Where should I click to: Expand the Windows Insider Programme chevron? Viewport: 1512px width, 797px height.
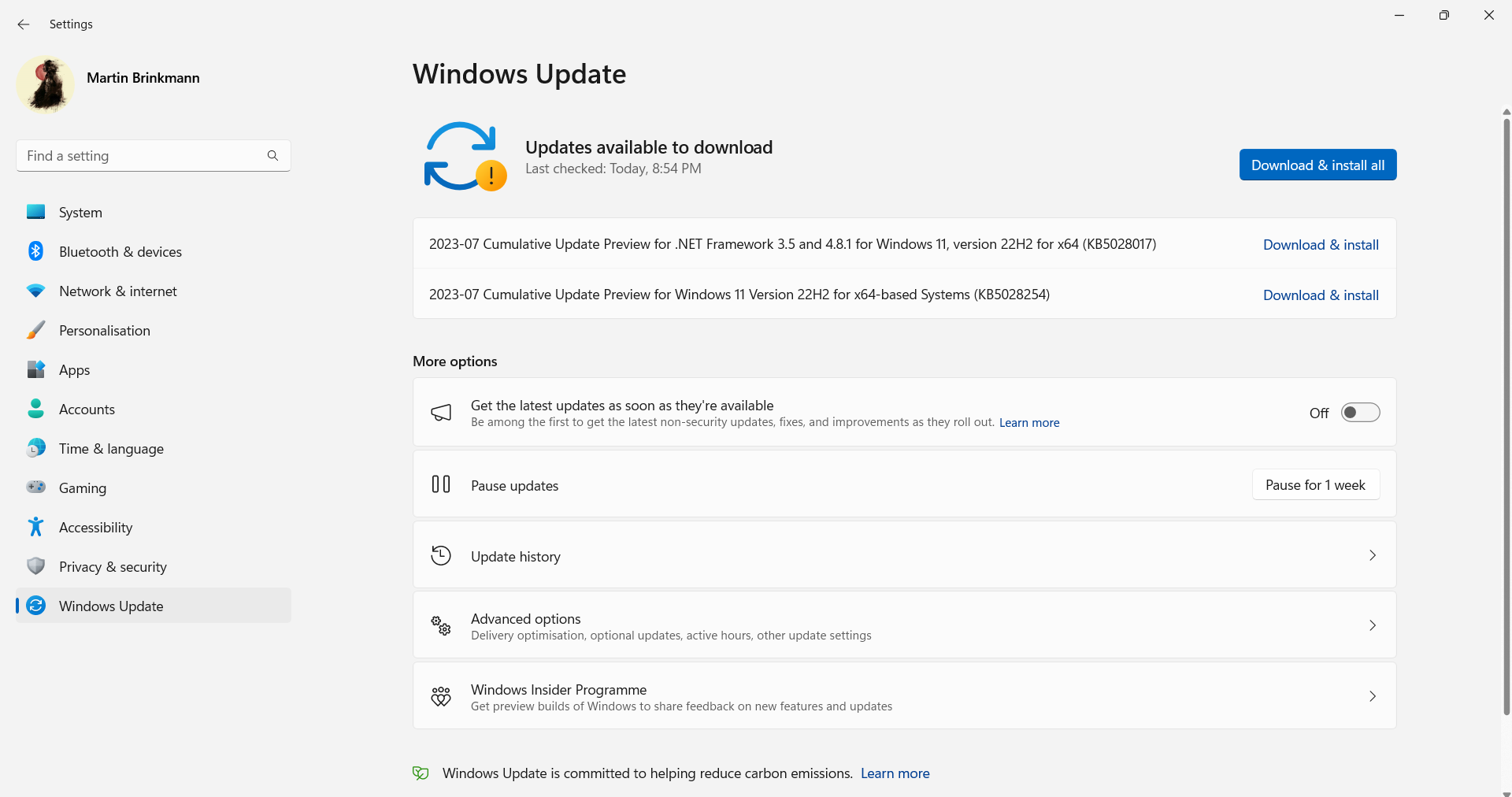tap(1373, 696)
